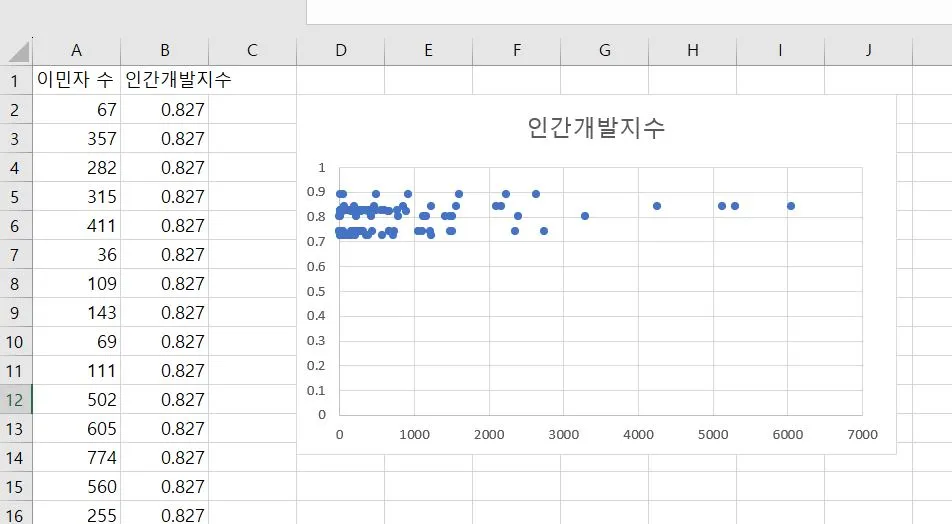Click horizontal axis label 1000
The width and height of the screenshot is (952, 524).
414,435
